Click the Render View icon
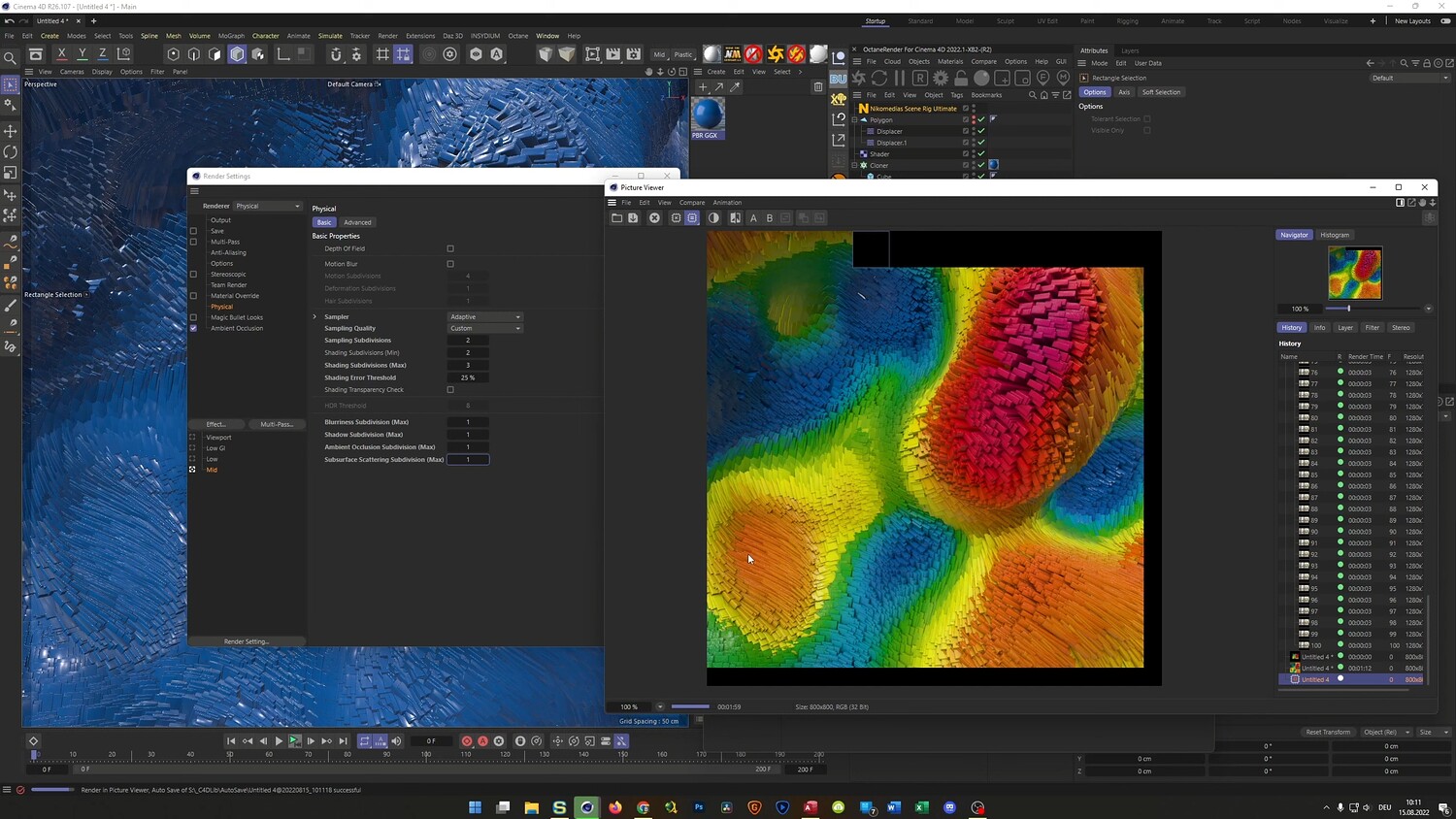1456x819 pixels. [593, 54]
